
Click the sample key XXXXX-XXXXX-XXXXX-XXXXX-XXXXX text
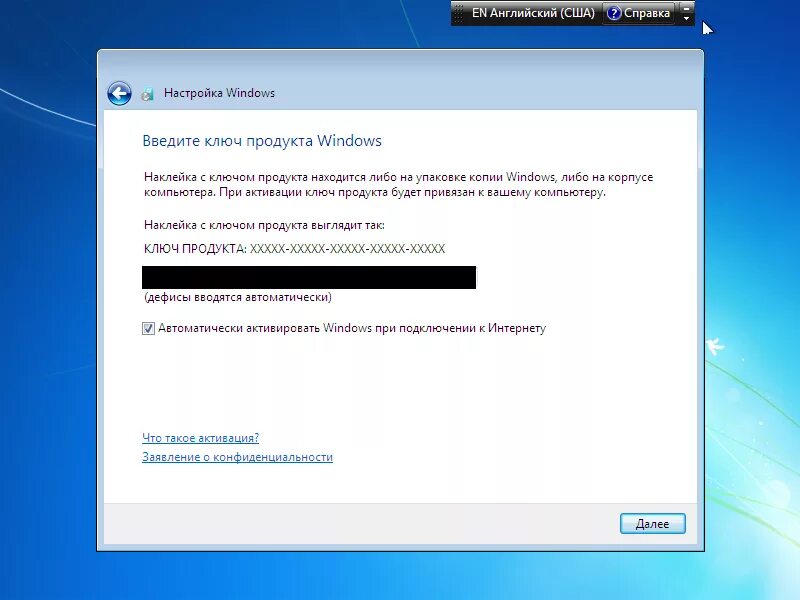(347, 248)
